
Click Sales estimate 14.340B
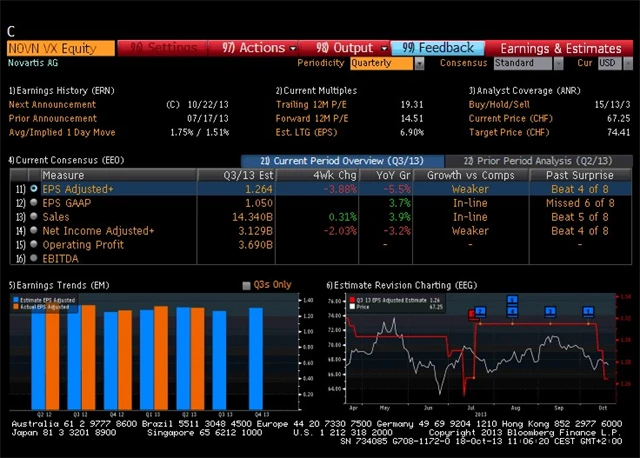(253, 217)
